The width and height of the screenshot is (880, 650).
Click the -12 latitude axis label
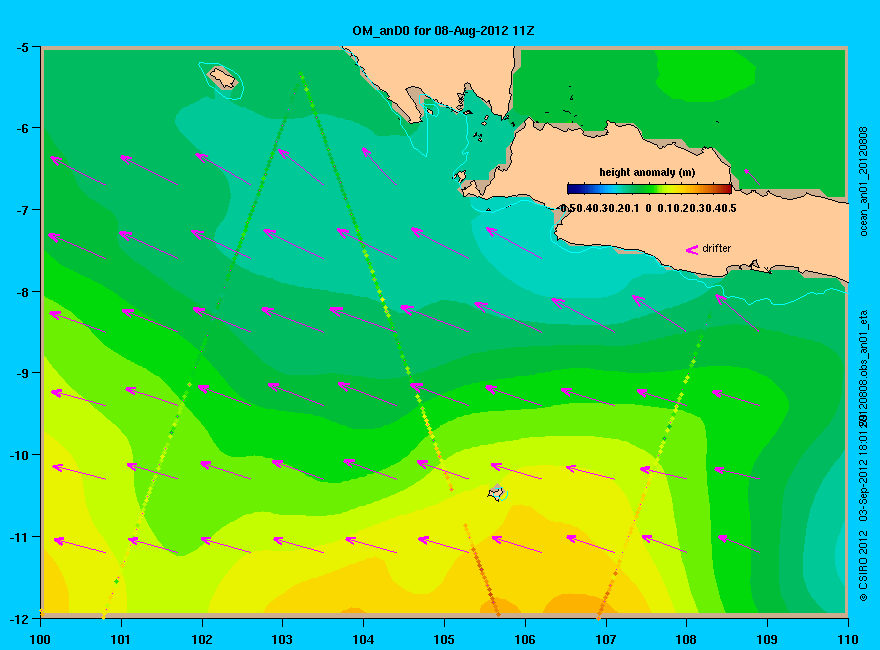click(x=19, y=619)
